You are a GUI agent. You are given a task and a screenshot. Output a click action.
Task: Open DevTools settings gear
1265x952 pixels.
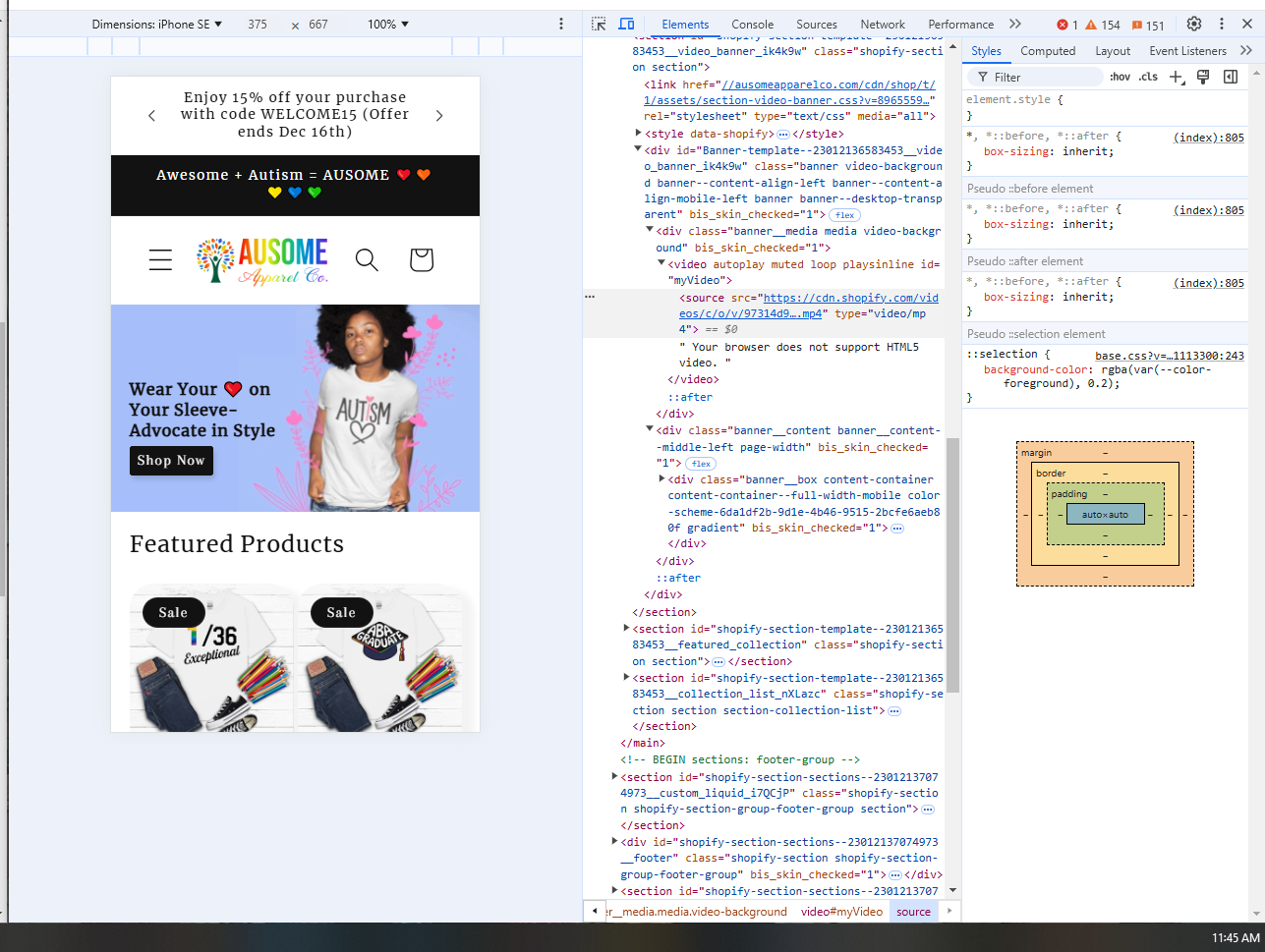1194,24
